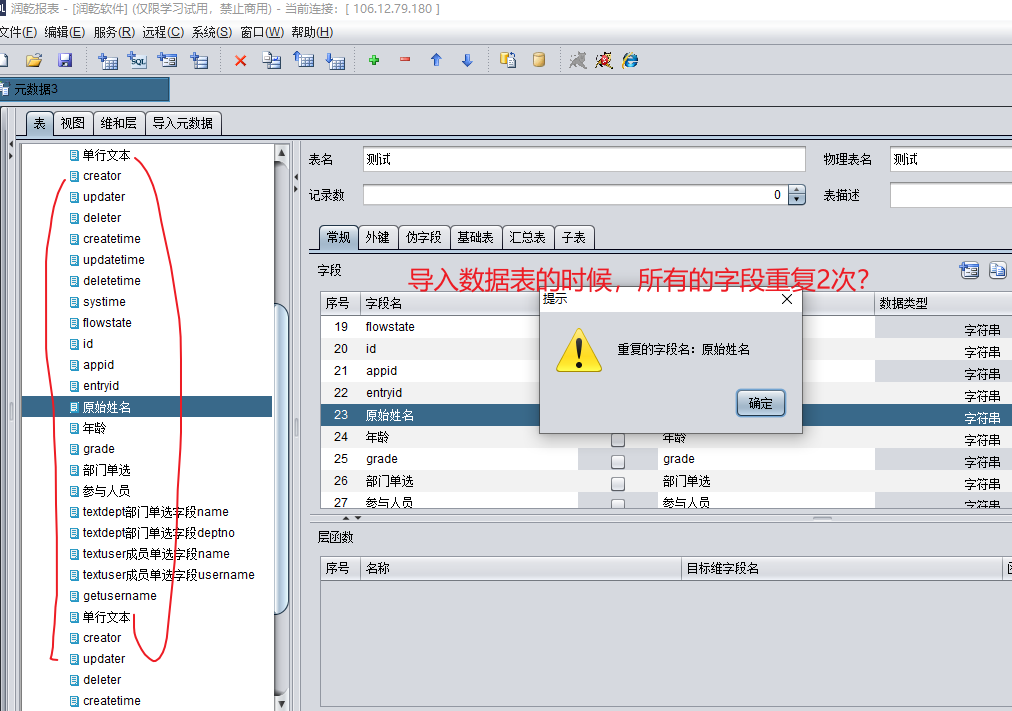Open the 服务(R) menu

pyautogui.click(x=114, y=32)
